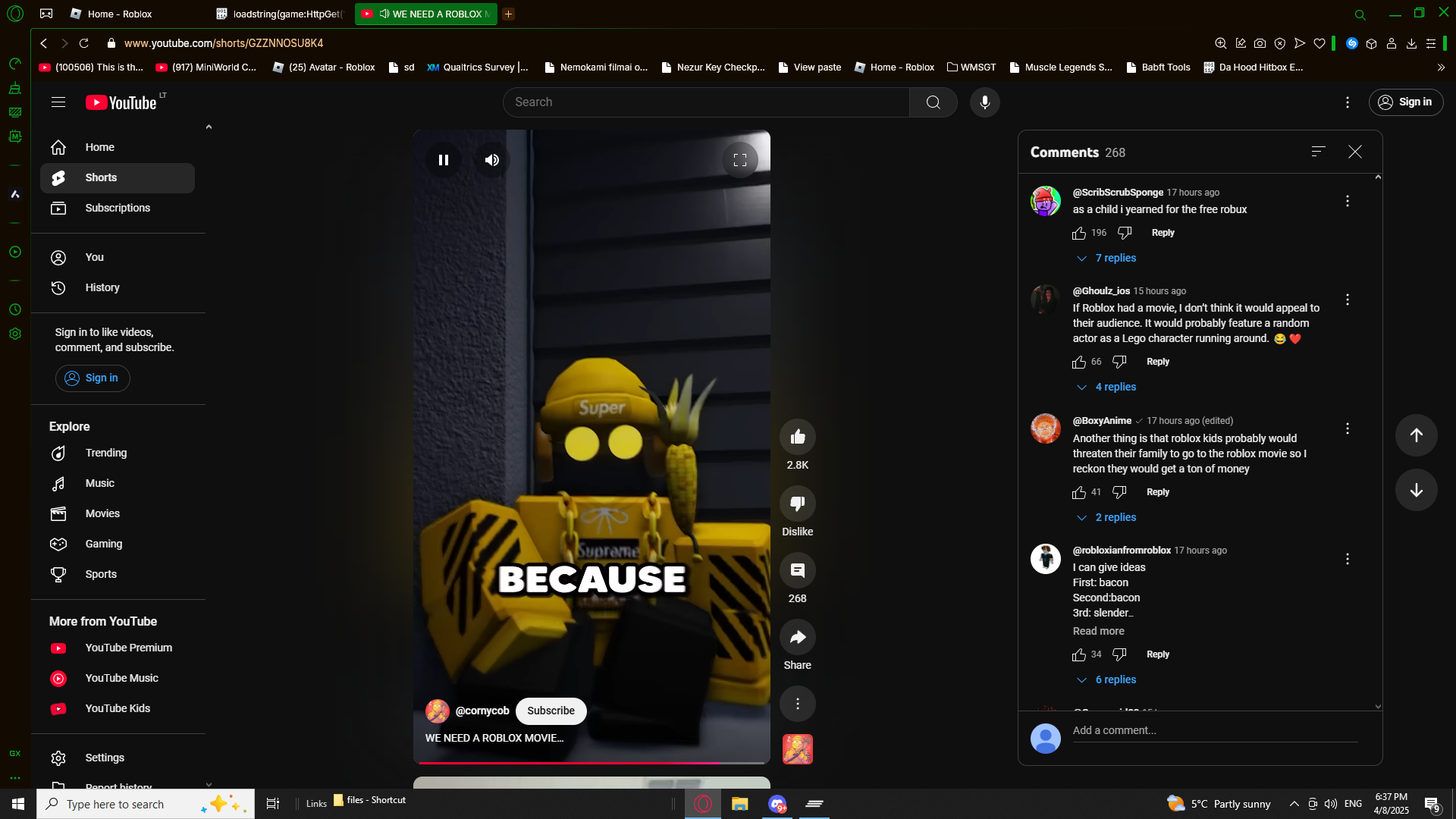
Task: Go to previous Short with up arrow
Action: pyautogui.click(x=1416, y=435)
